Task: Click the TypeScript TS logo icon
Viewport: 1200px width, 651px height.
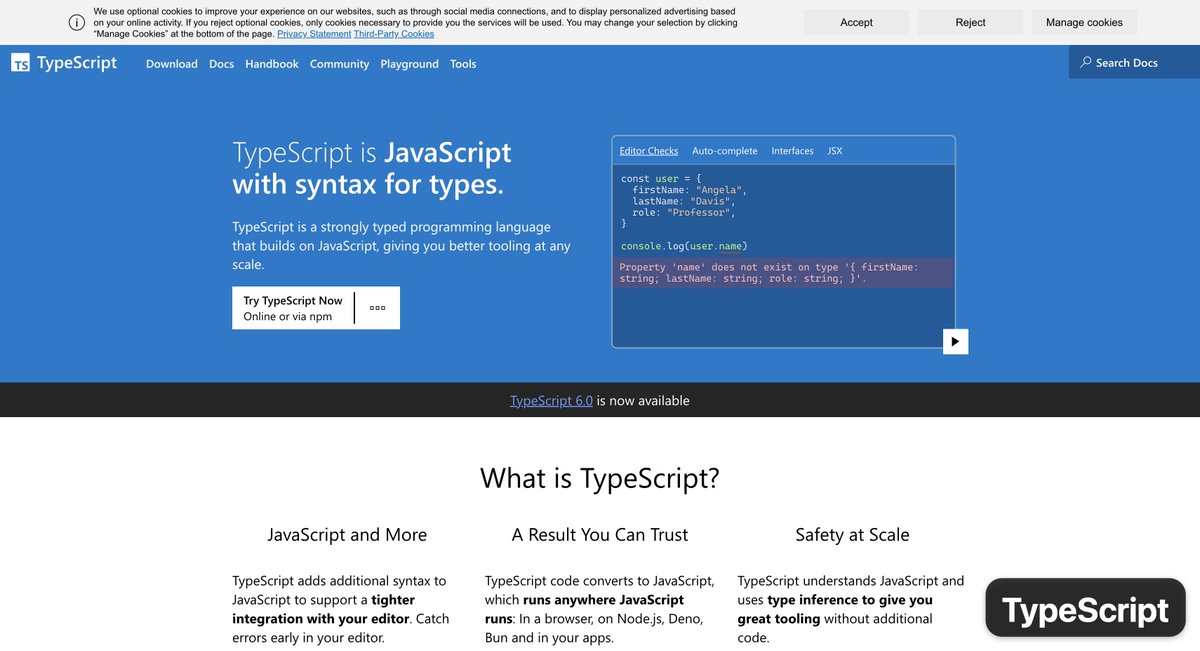Action: (x=20, y=63)
